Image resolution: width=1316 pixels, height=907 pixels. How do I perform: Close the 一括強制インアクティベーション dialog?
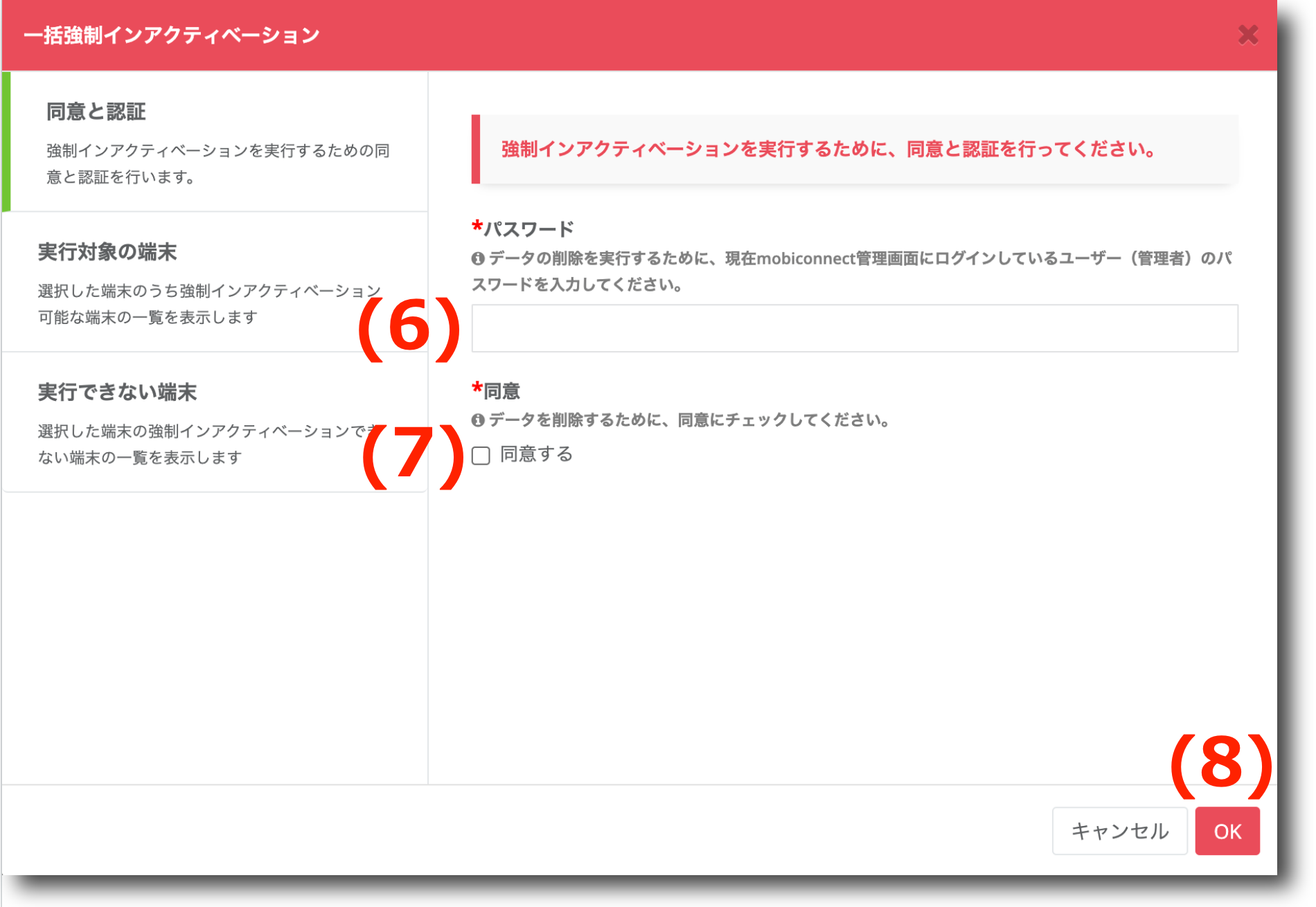[1247, 35]
